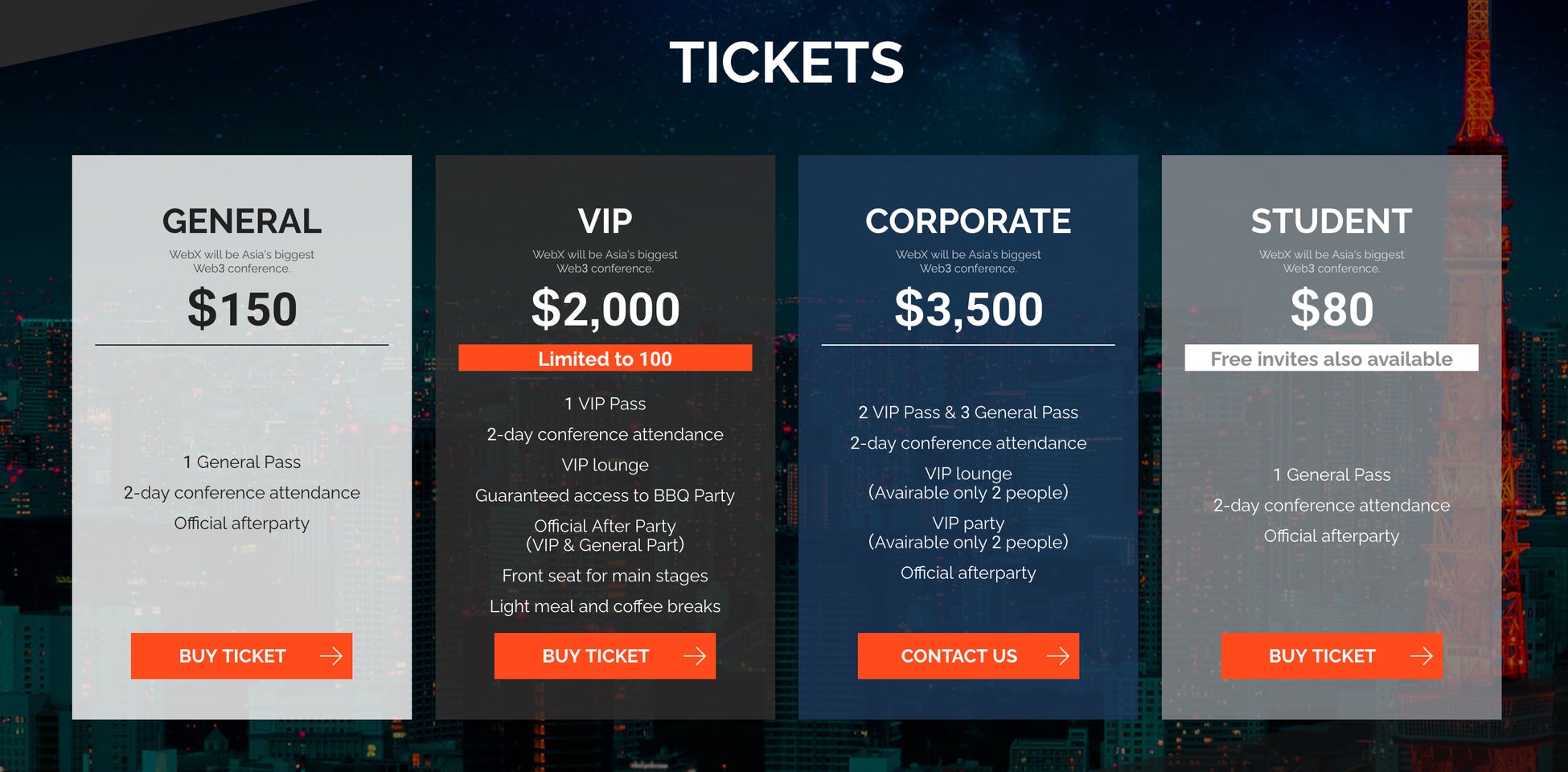Click the TICKETS page title

pos(786,63)
